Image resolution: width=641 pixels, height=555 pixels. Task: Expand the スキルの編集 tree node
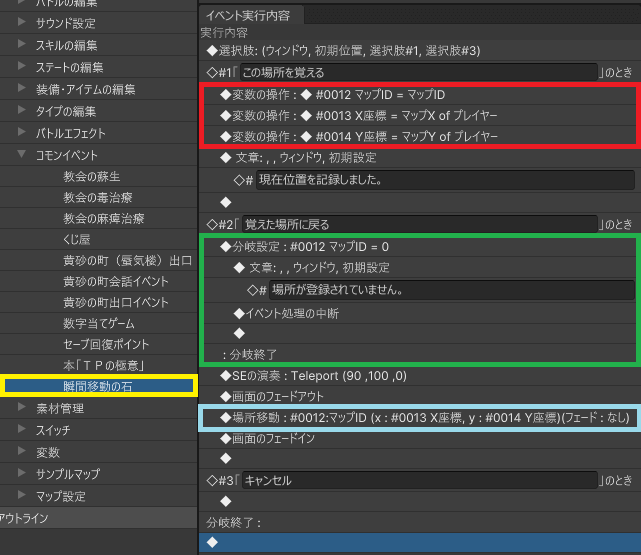(22, 45)
